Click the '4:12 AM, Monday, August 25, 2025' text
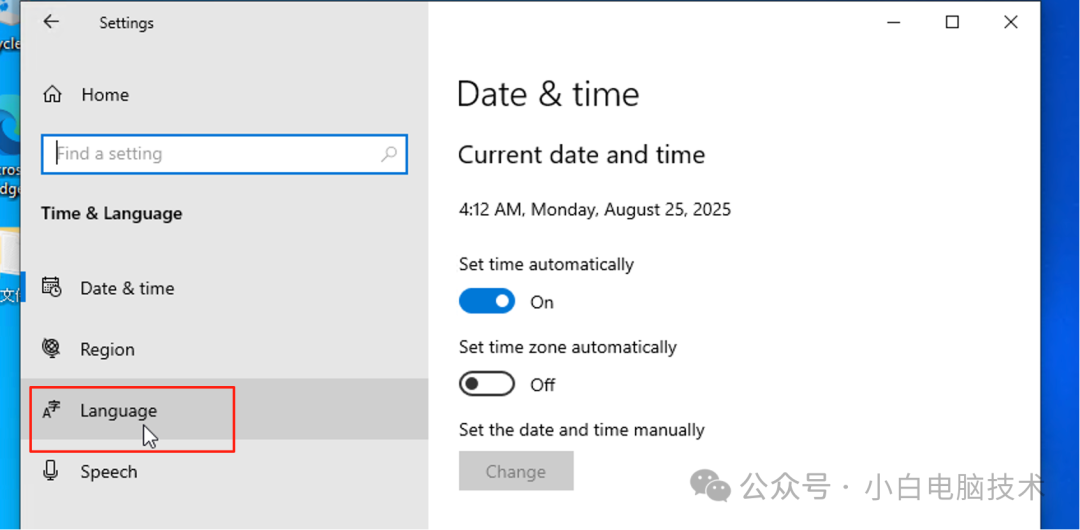Viewport: 1080px width, 530px height. click(595, 209)
